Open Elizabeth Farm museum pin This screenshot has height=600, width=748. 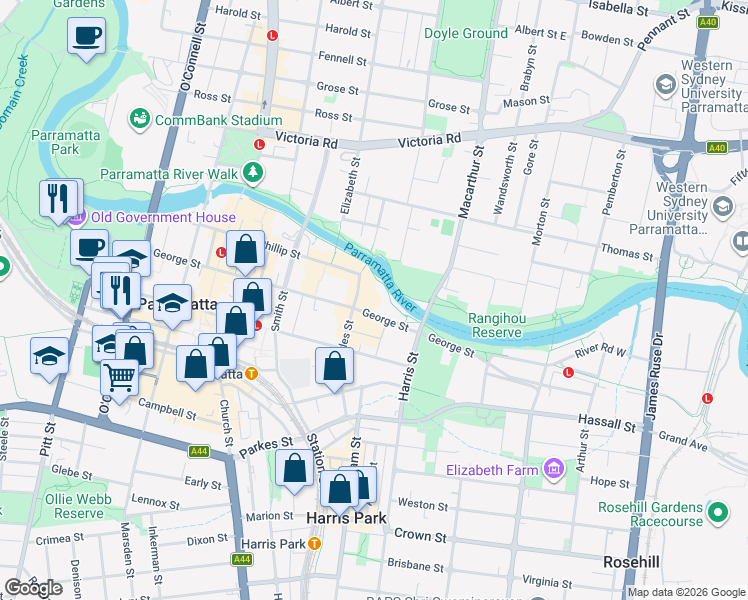click(554, 469)
